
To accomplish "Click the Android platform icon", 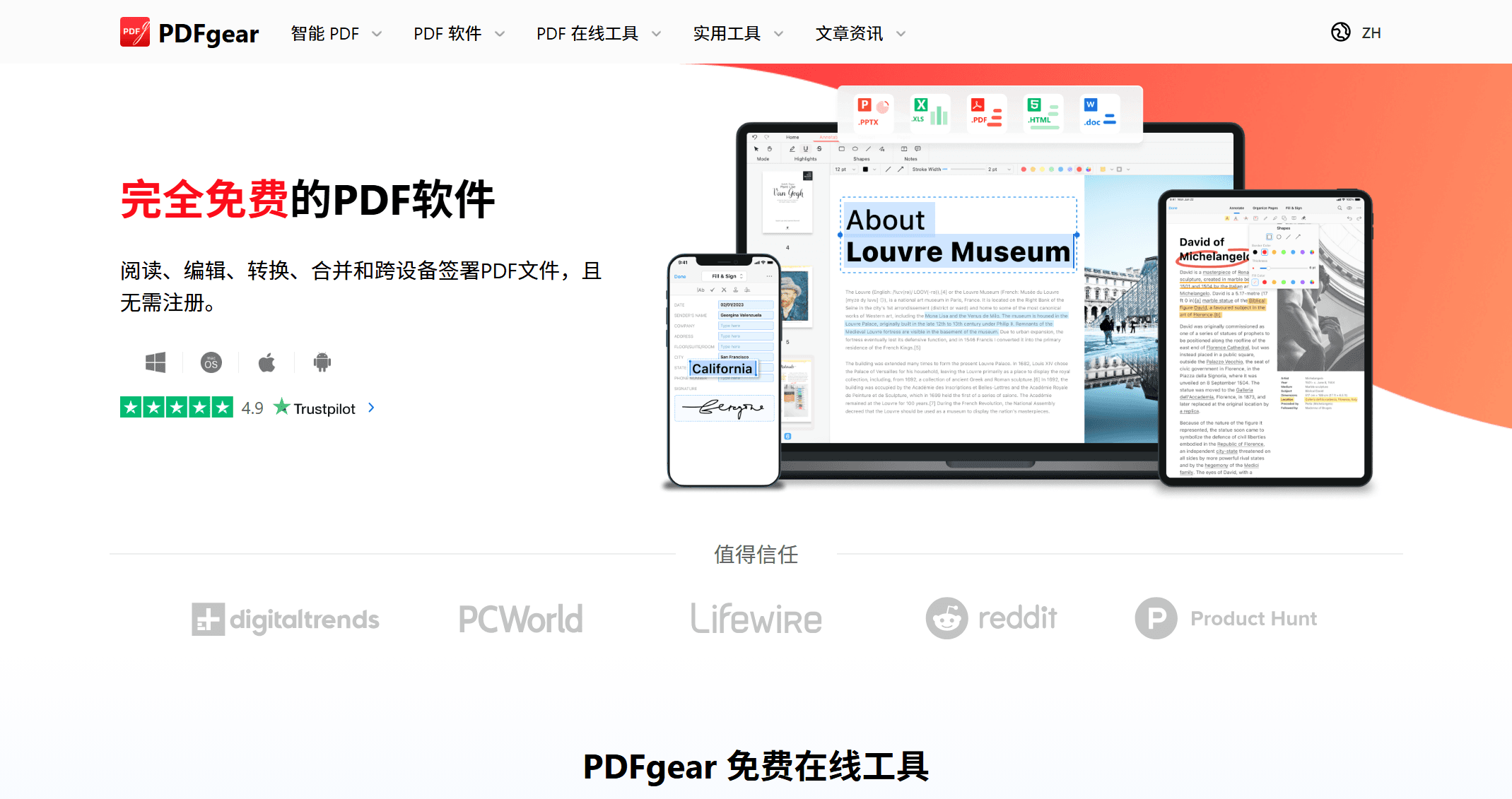I will (x=322, y=362).
